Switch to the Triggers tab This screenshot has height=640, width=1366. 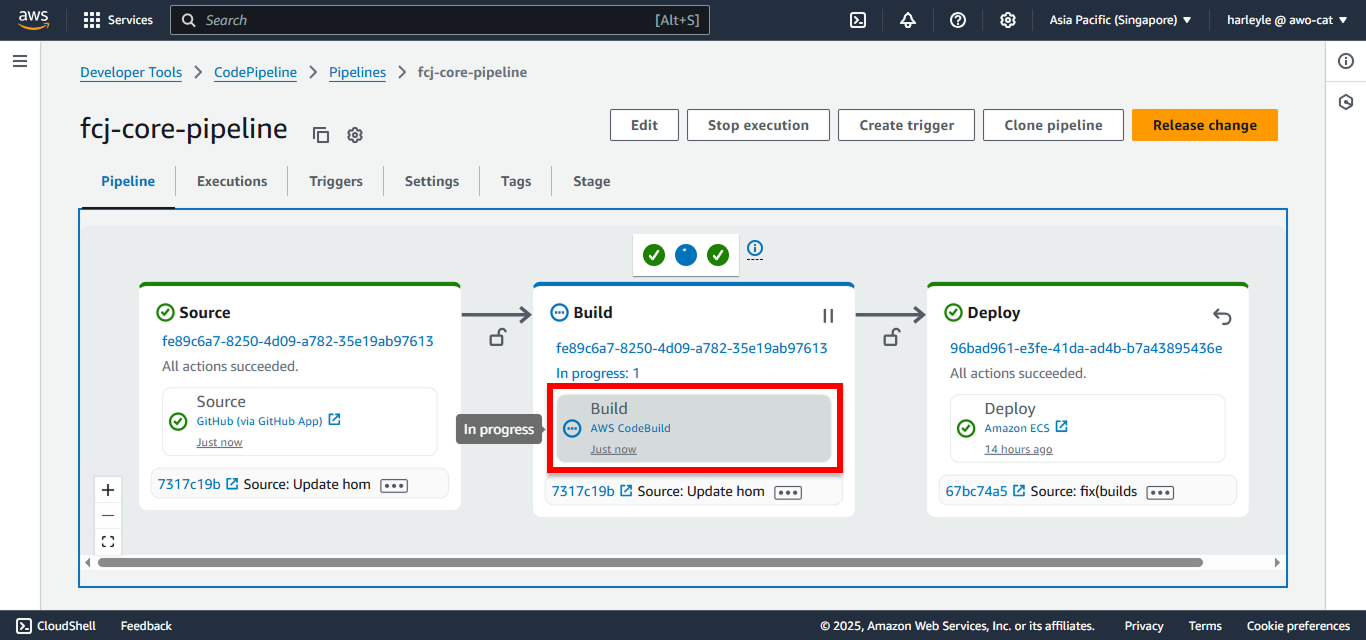(336, 181)
